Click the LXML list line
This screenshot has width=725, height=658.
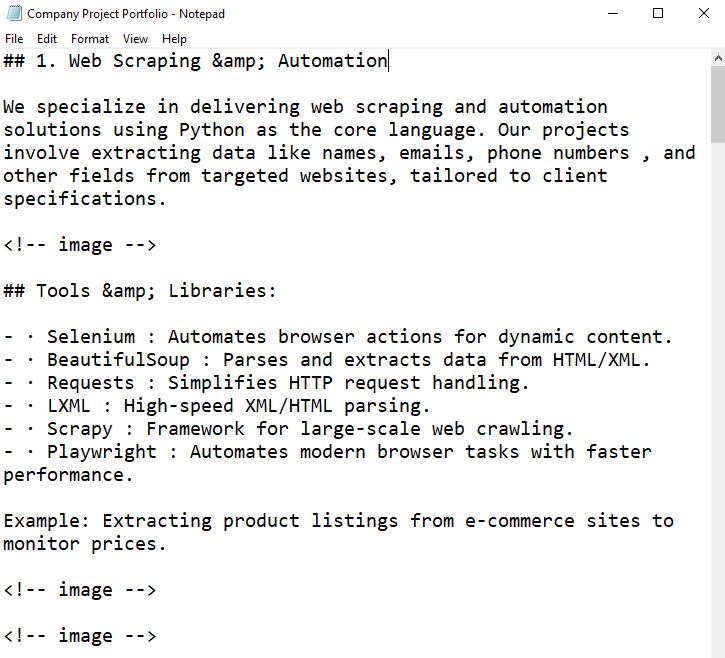[x=217, y=406]
